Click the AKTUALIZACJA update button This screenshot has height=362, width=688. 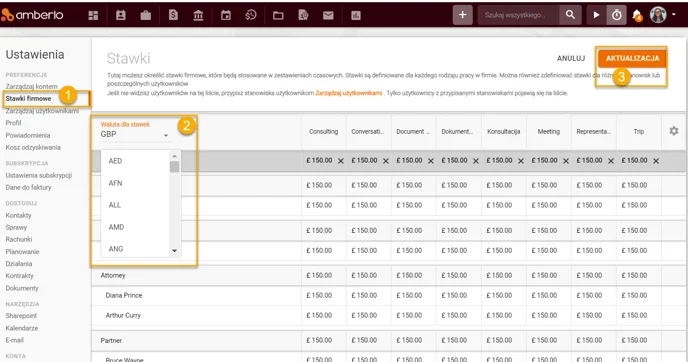coord(632,58)
